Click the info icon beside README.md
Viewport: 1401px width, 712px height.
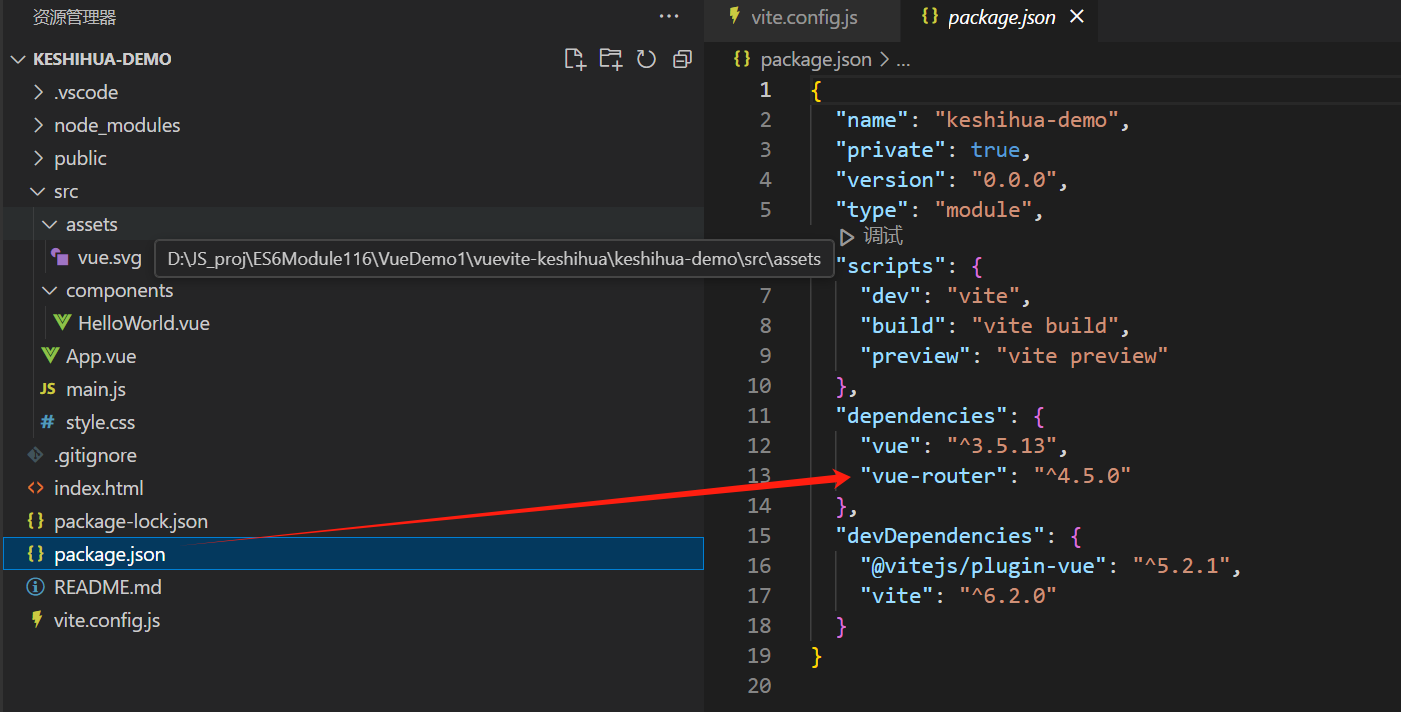[x=36, y=587]
